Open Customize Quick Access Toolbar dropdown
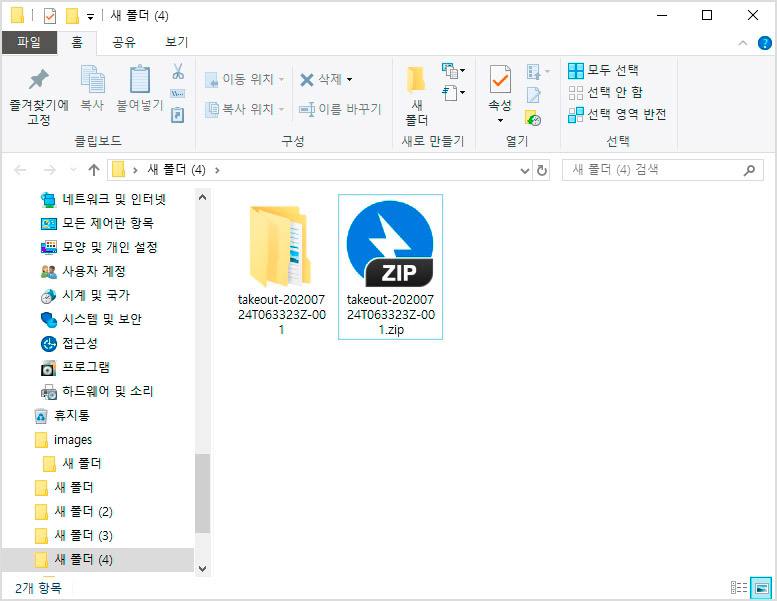The width and height of the screenshot is (777, 601). [90, 16]
